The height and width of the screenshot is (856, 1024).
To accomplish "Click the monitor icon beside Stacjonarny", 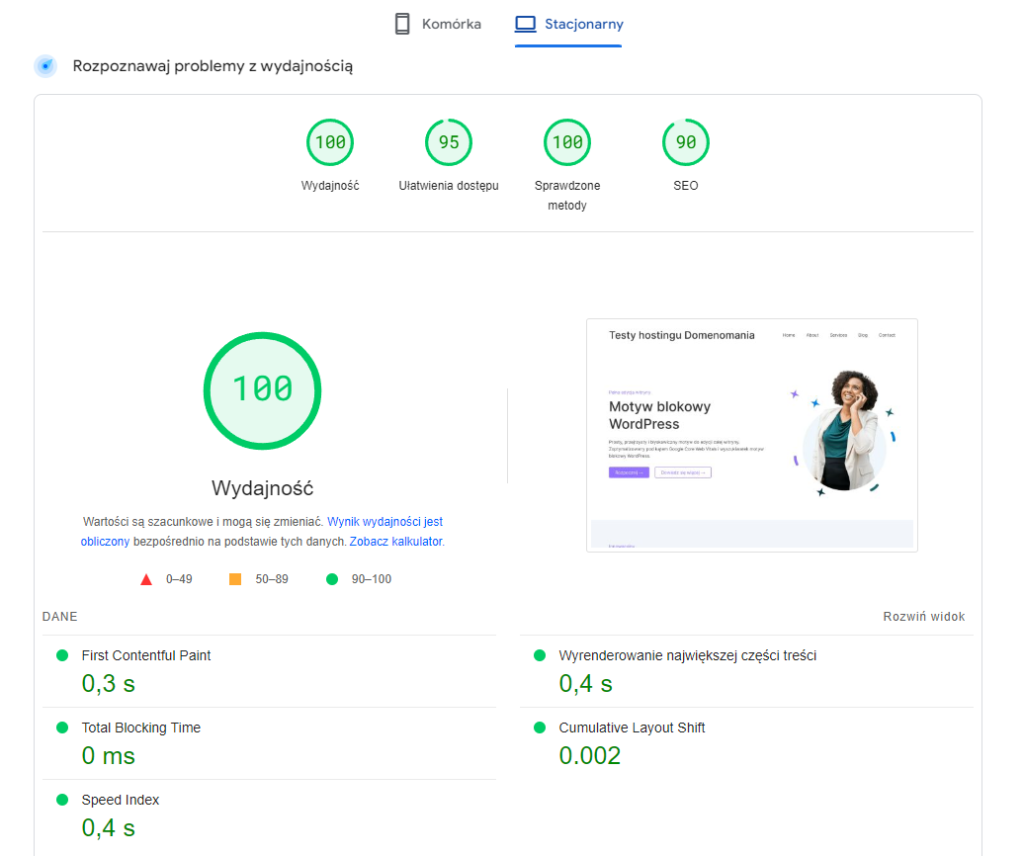I will 524,22.
